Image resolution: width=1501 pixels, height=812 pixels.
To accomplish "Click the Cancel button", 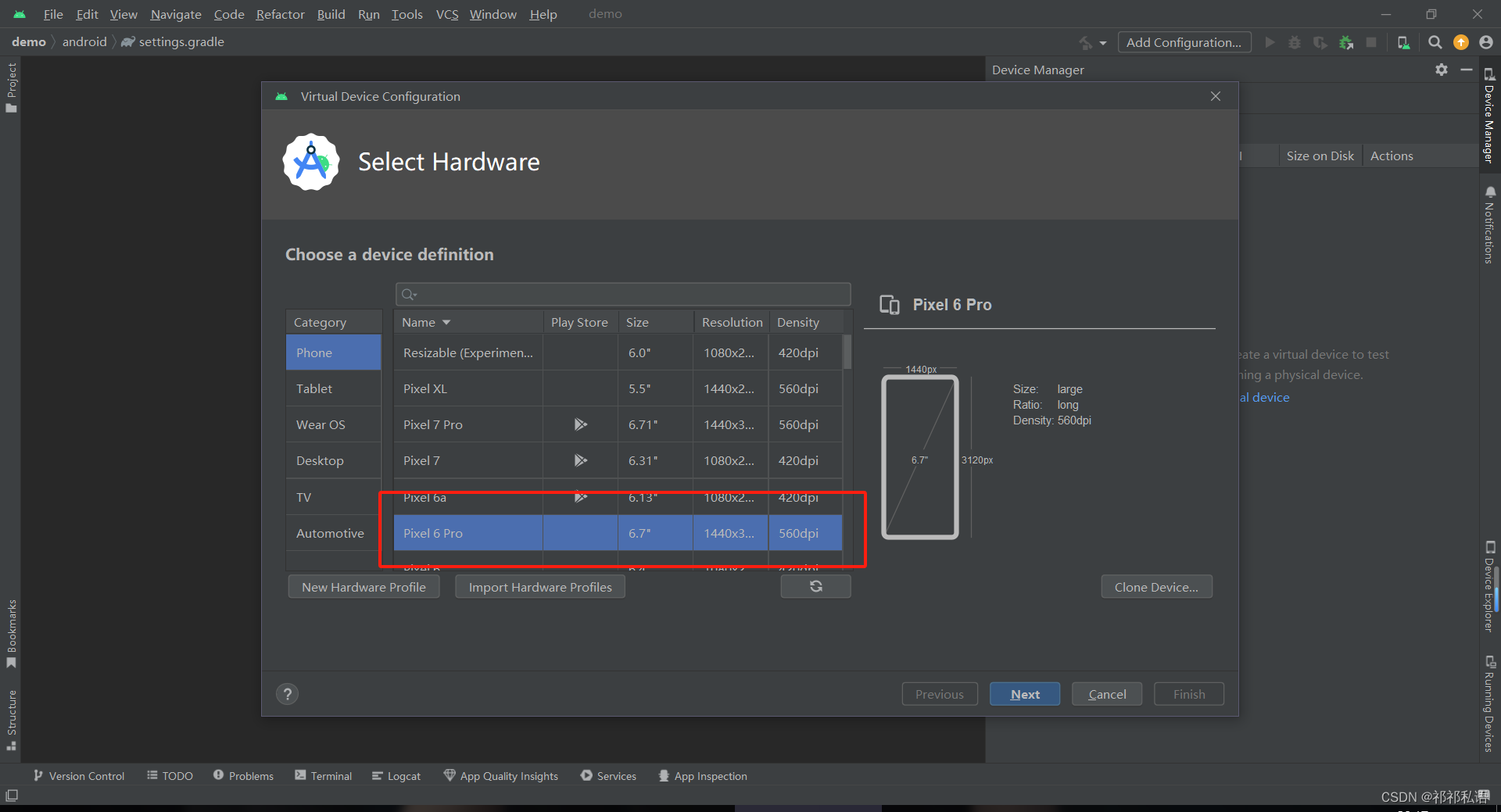I will (x=1107, y=694).
